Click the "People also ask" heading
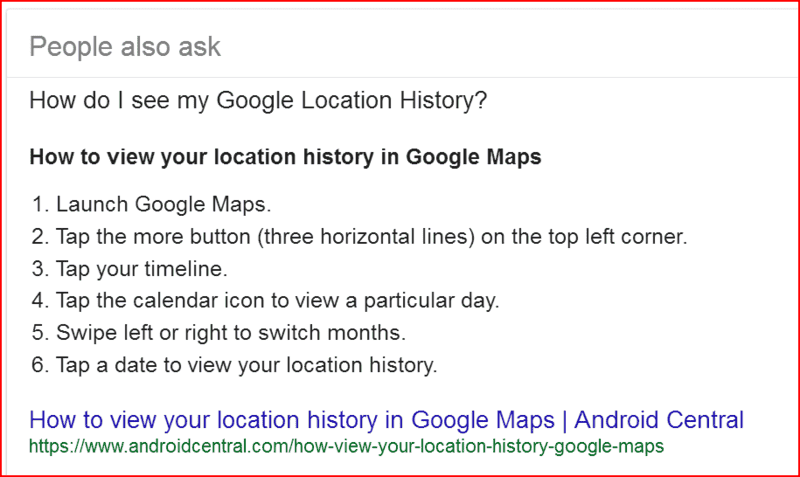The image size is (800, 477). point(125,46)
